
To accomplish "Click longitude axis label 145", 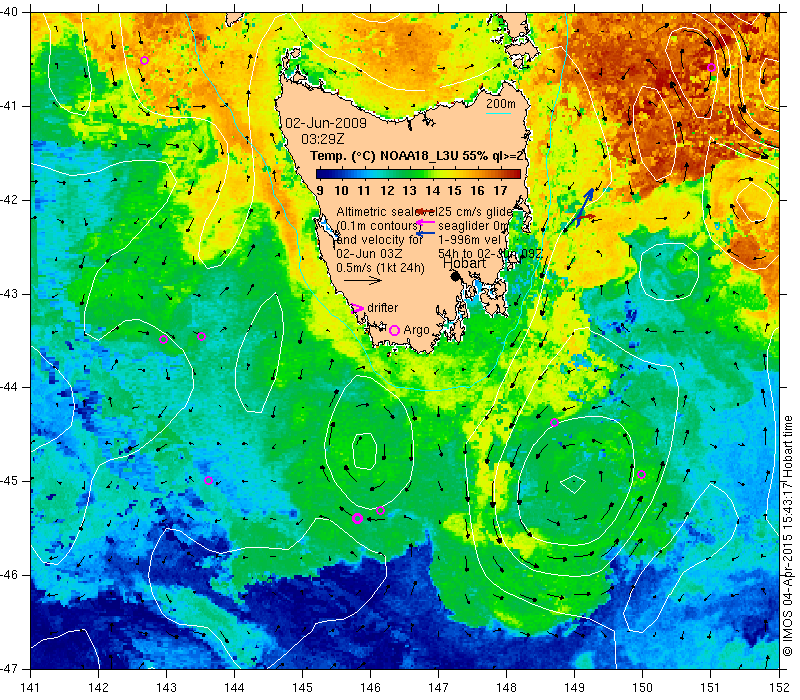I will coord(303,688).
